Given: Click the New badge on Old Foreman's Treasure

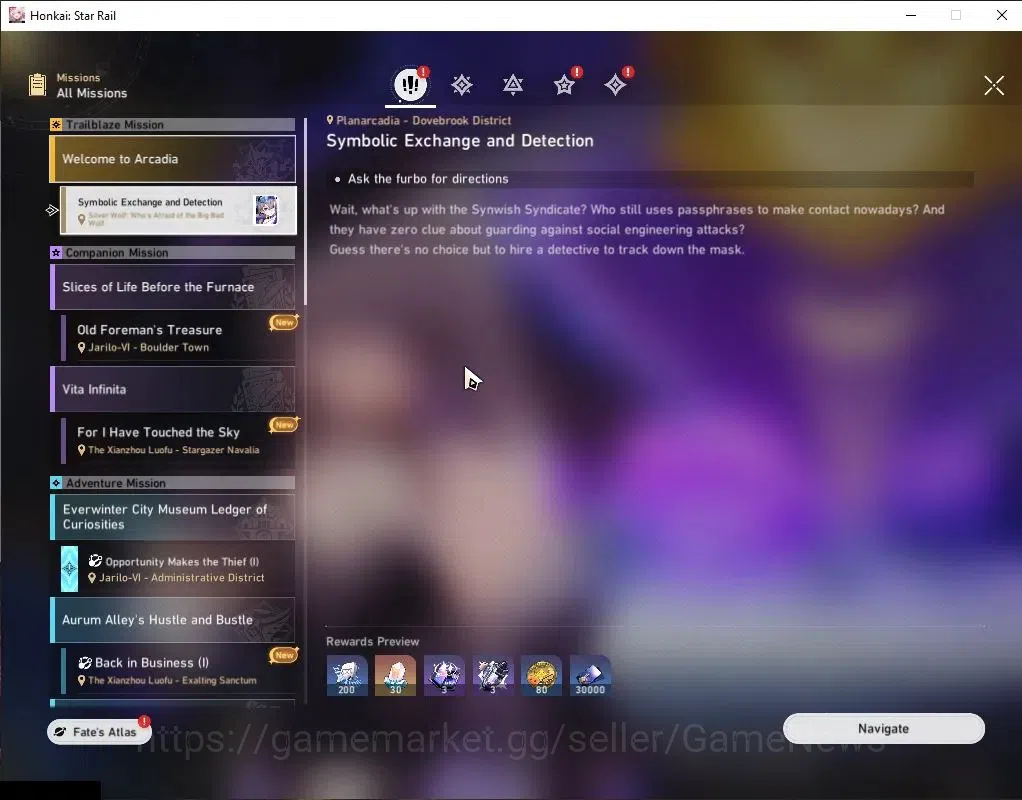Looking at the screenshot, I should [284, 322].
